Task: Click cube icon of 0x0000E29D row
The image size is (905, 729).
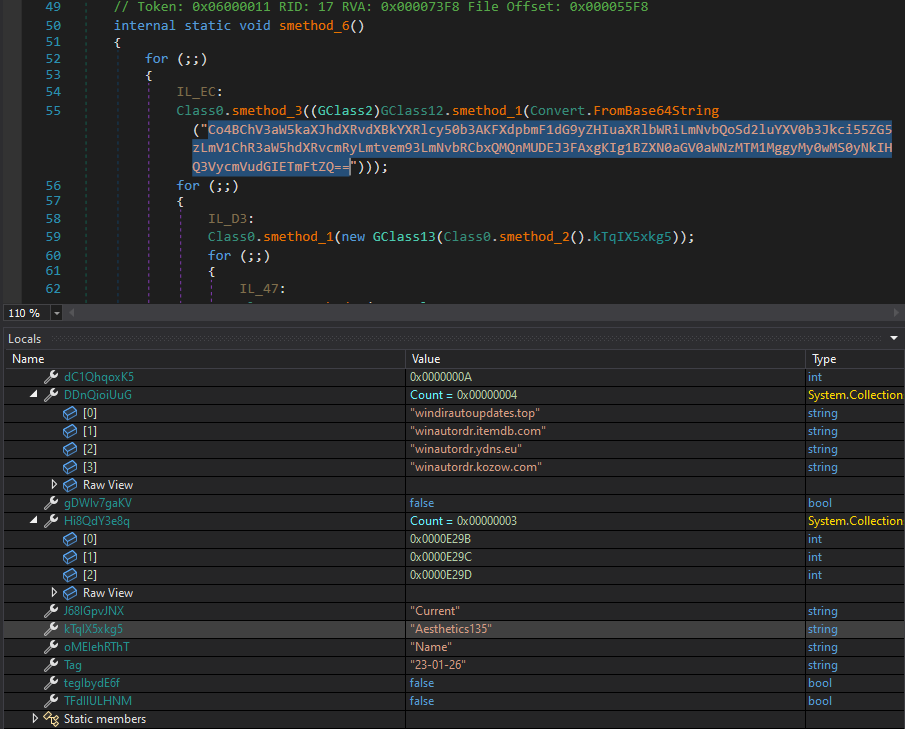Action: pos(70,574)
